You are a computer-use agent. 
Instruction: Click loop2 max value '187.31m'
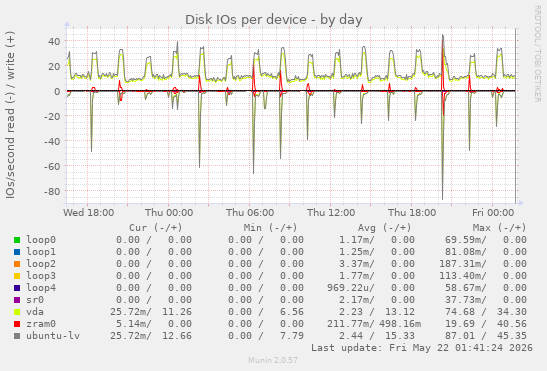[x=462, y=264]
